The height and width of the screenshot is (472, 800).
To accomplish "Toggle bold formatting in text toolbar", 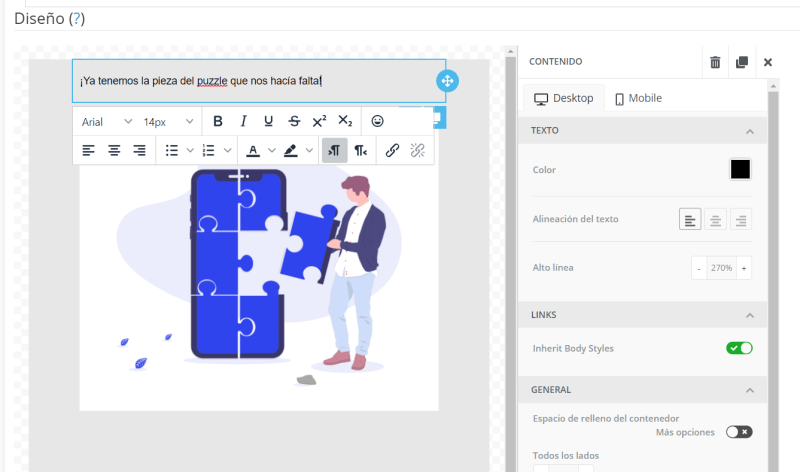I will [218, 121].
